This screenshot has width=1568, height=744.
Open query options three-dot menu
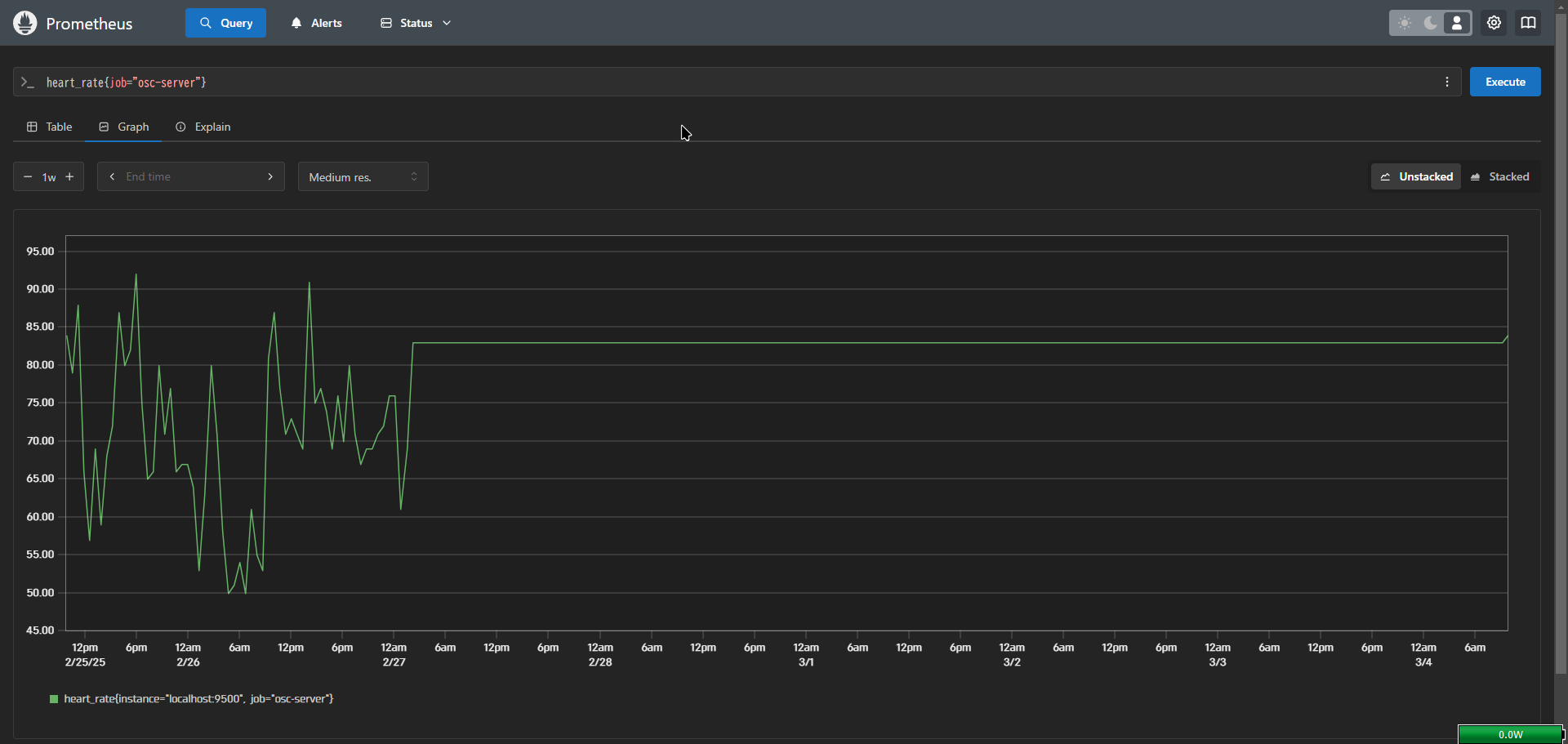tap(1446, 82)
